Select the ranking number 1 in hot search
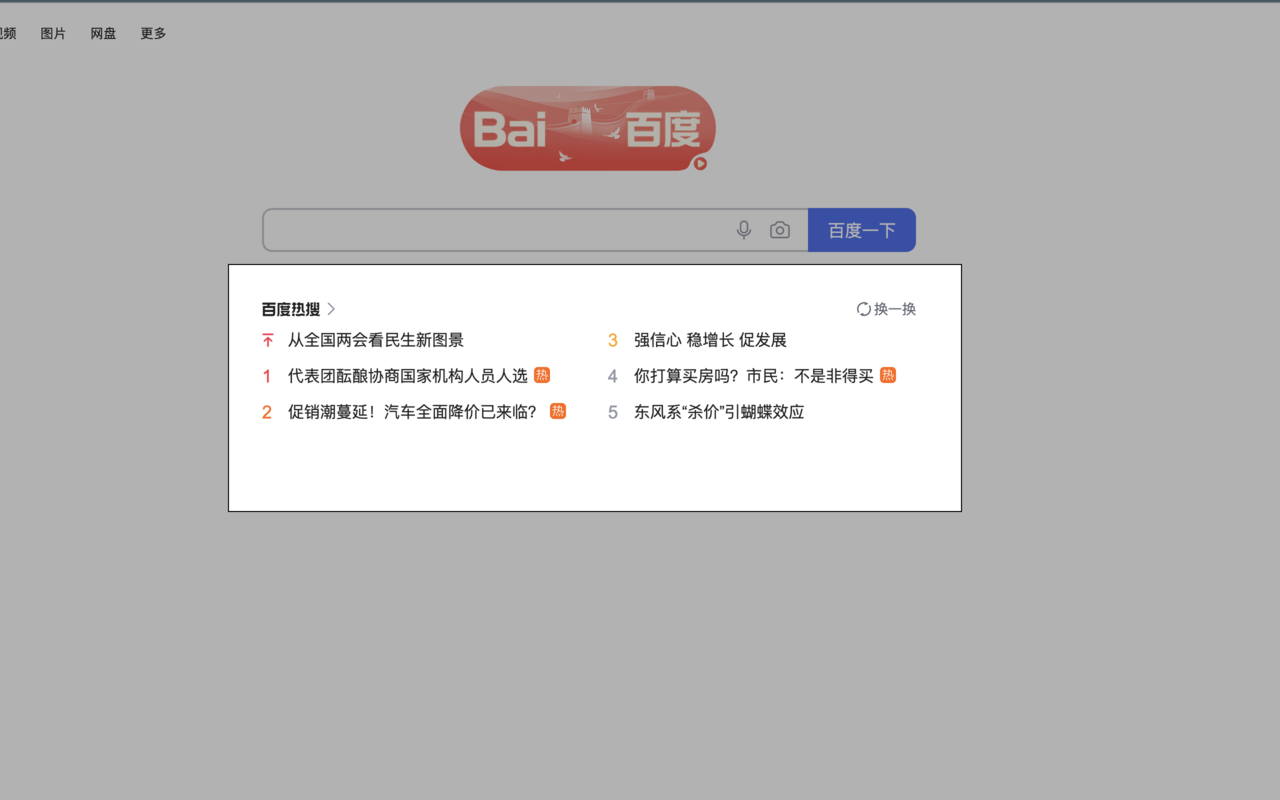The image size is (1280, 800). (266, 375)
